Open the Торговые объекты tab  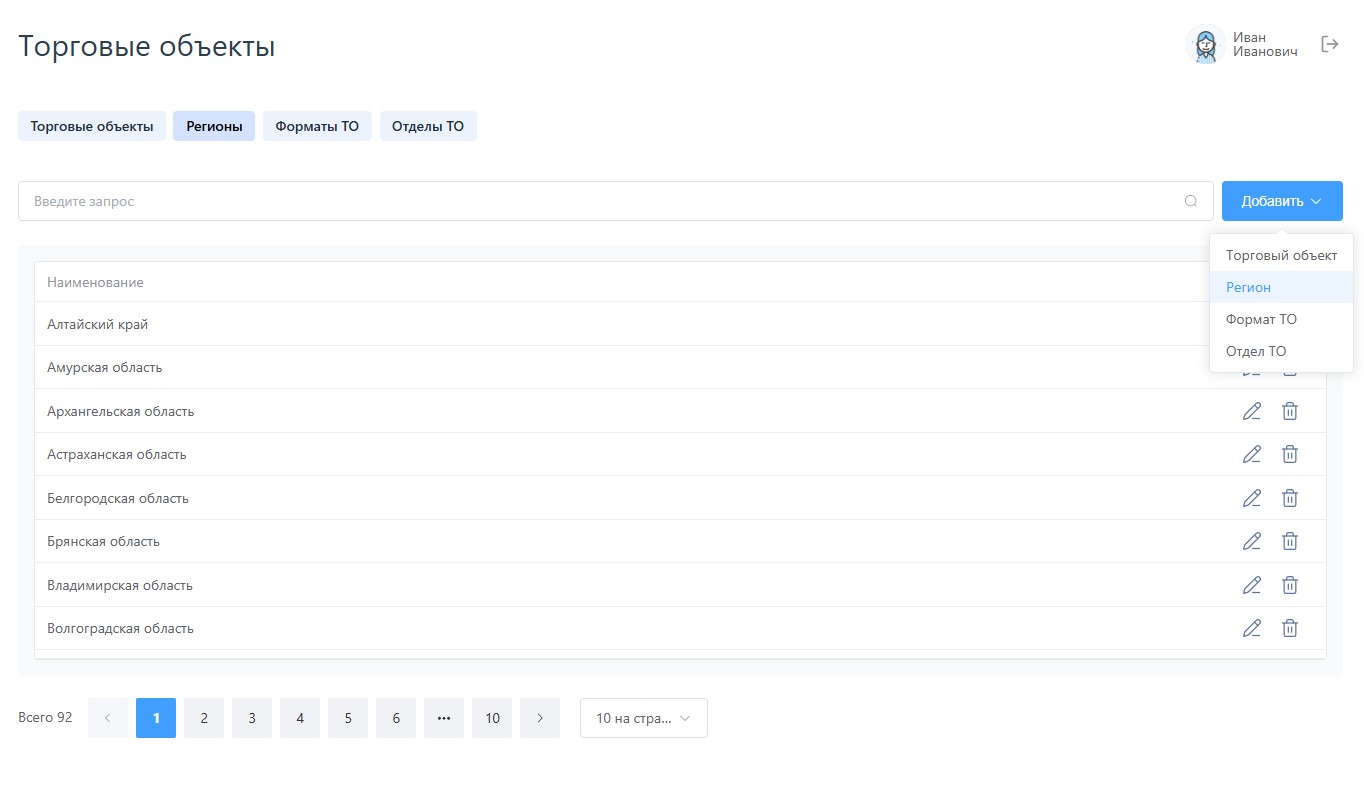(92, 126)
